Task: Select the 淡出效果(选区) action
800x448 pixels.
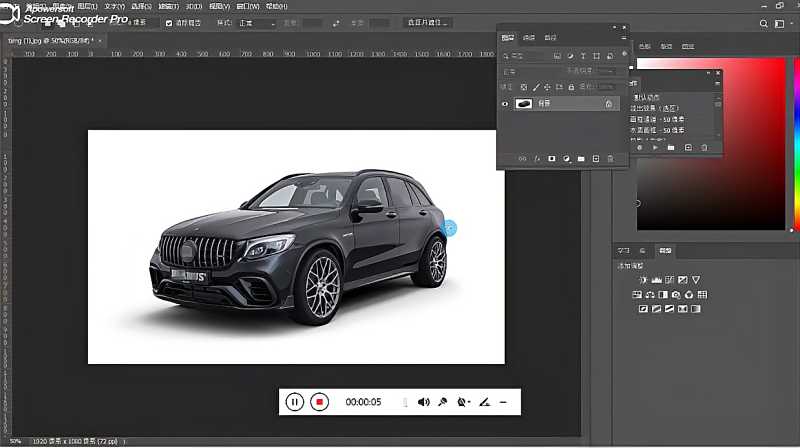Action: [x=655, y=108]
